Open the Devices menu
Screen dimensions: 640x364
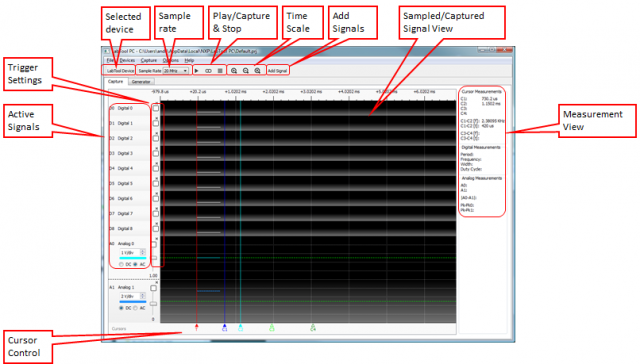(x=127, y=60)
